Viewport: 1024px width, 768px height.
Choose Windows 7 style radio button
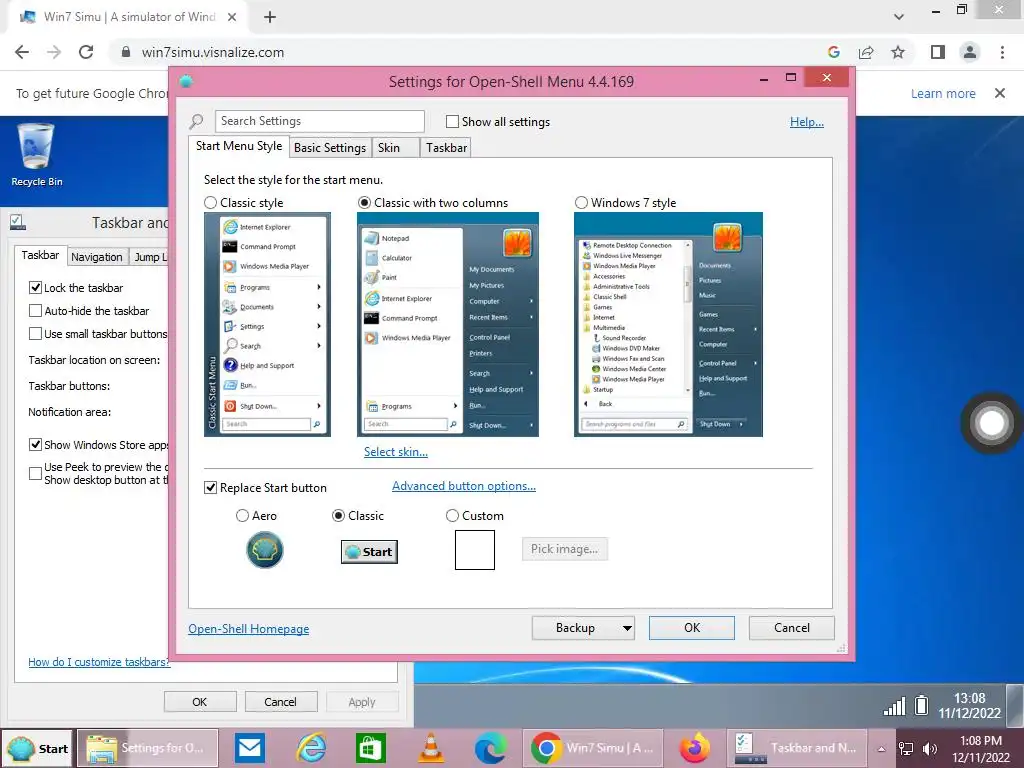click(581, 203)
